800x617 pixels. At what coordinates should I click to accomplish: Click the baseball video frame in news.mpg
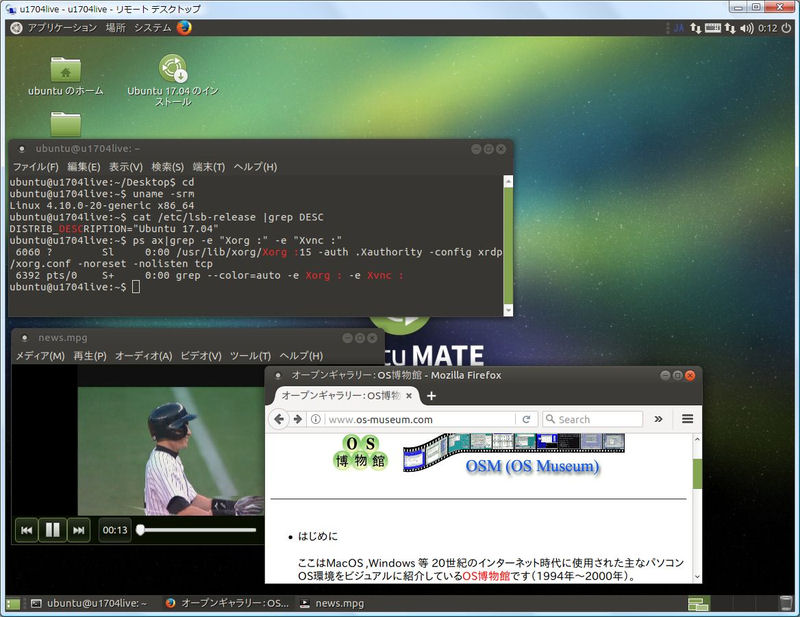[x=171, y=451]
